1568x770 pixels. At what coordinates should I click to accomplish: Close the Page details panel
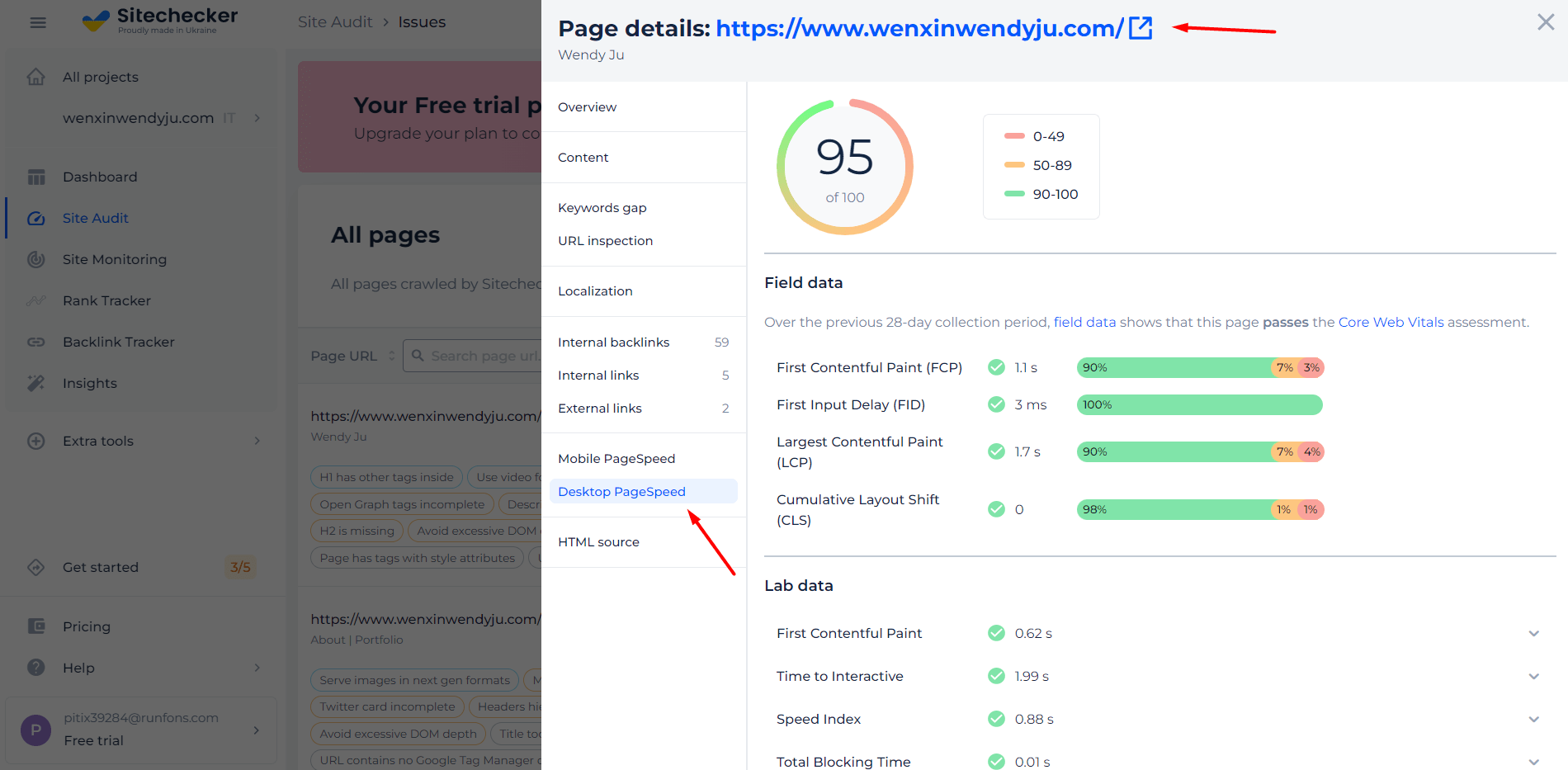pos(1546,22)
